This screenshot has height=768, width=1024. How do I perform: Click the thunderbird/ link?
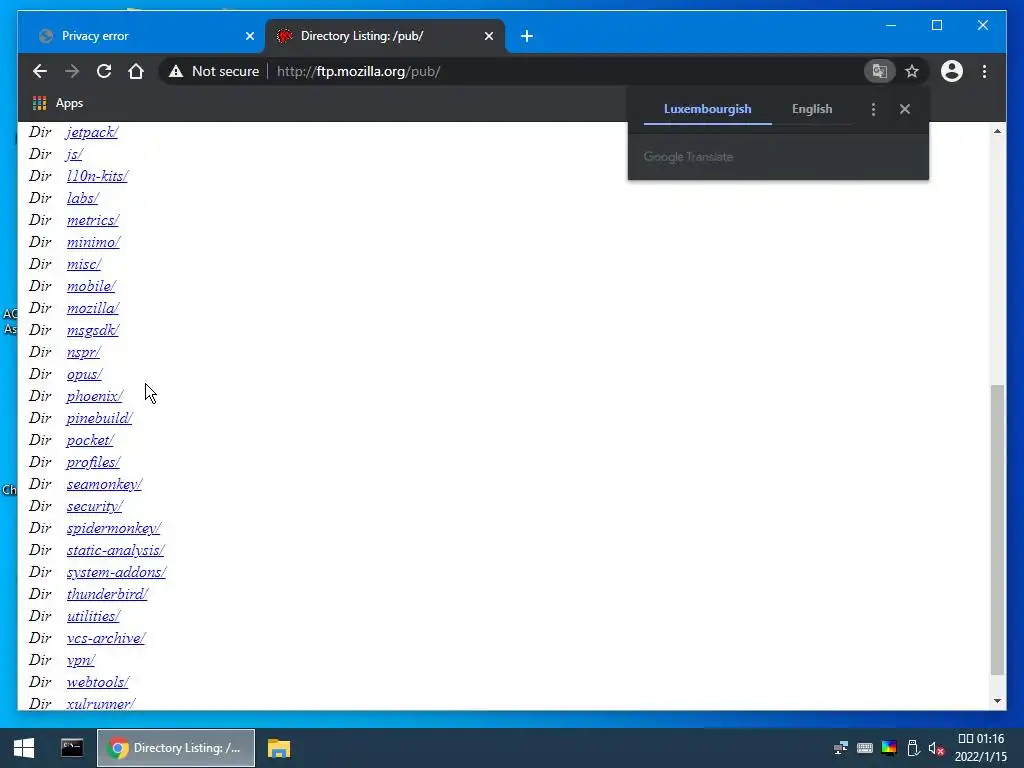[107, 594]
